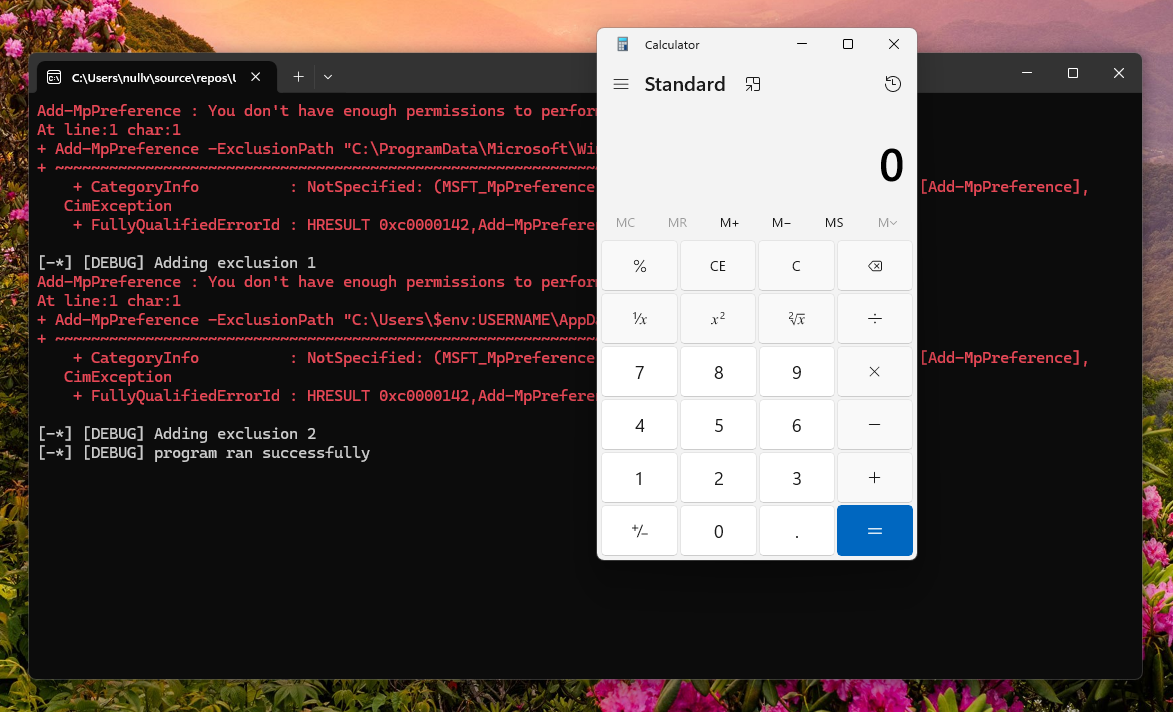
Task: Click the MC memory clear button
Action: click(x=625, y=222)
